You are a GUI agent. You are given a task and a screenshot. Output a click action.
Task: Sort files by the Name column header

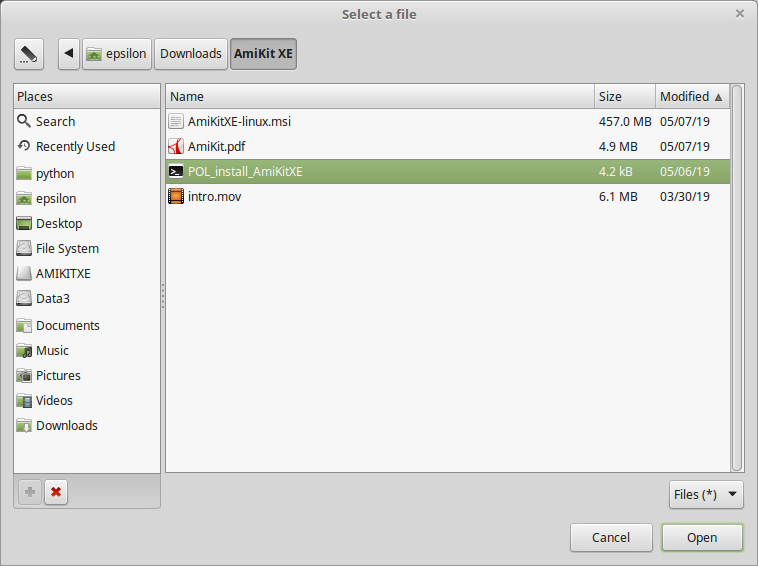click(380, 96)
